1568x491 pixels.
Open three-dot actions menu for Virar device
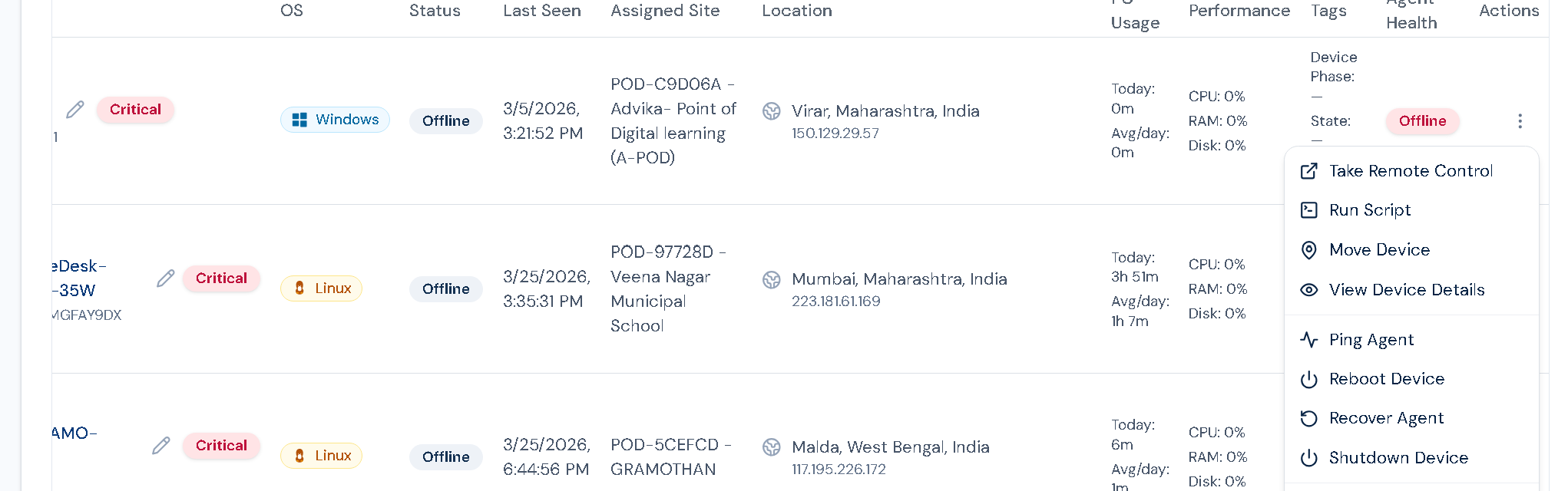click(x=1520, y=121)
